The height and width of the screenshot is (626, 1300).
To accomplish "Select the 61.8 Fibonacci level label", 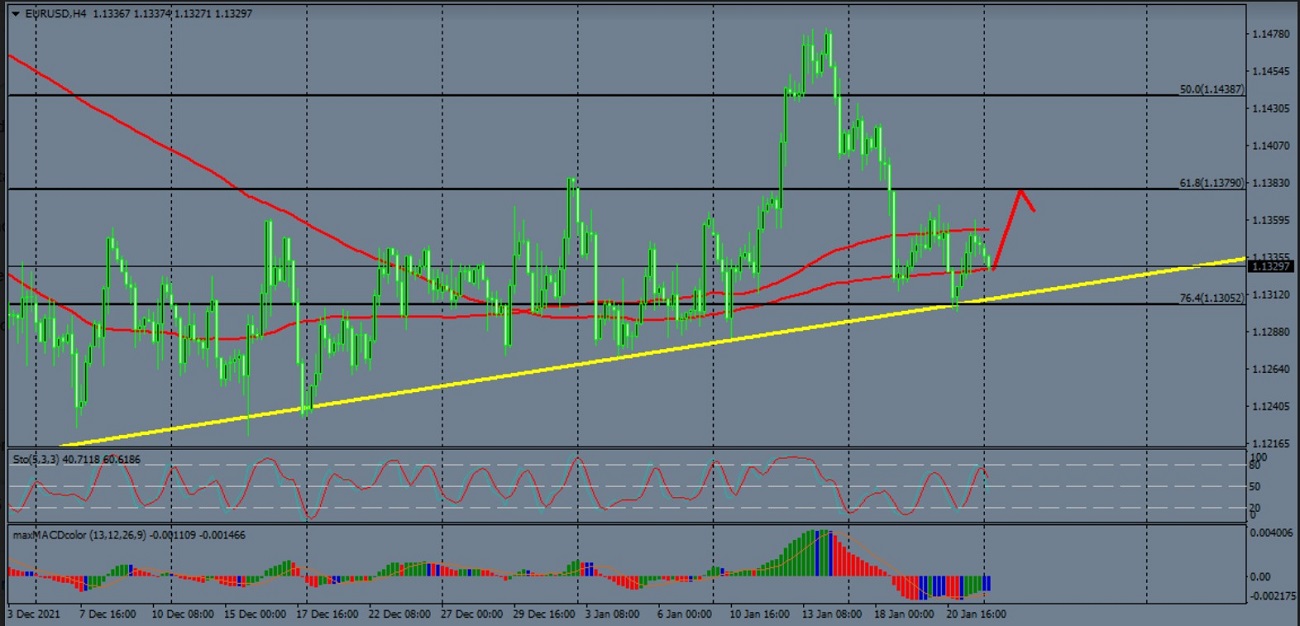I will coord(1211,183).
